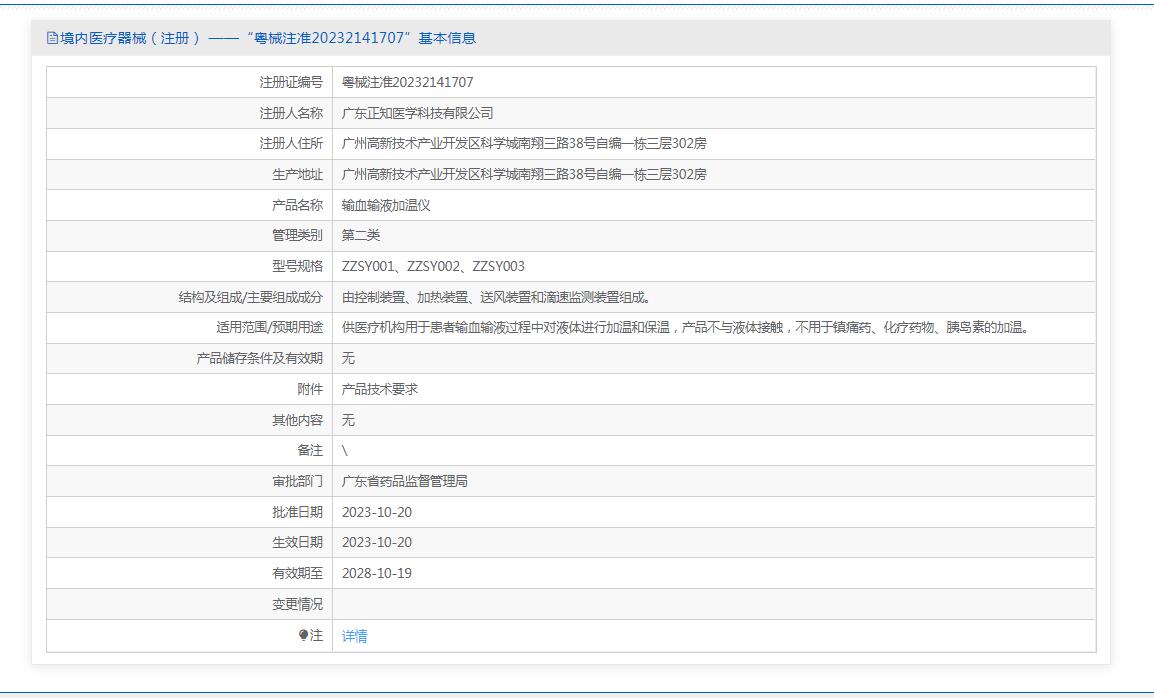
Task: Click the 产品名称 row label
Action: [x=297, y=205]
